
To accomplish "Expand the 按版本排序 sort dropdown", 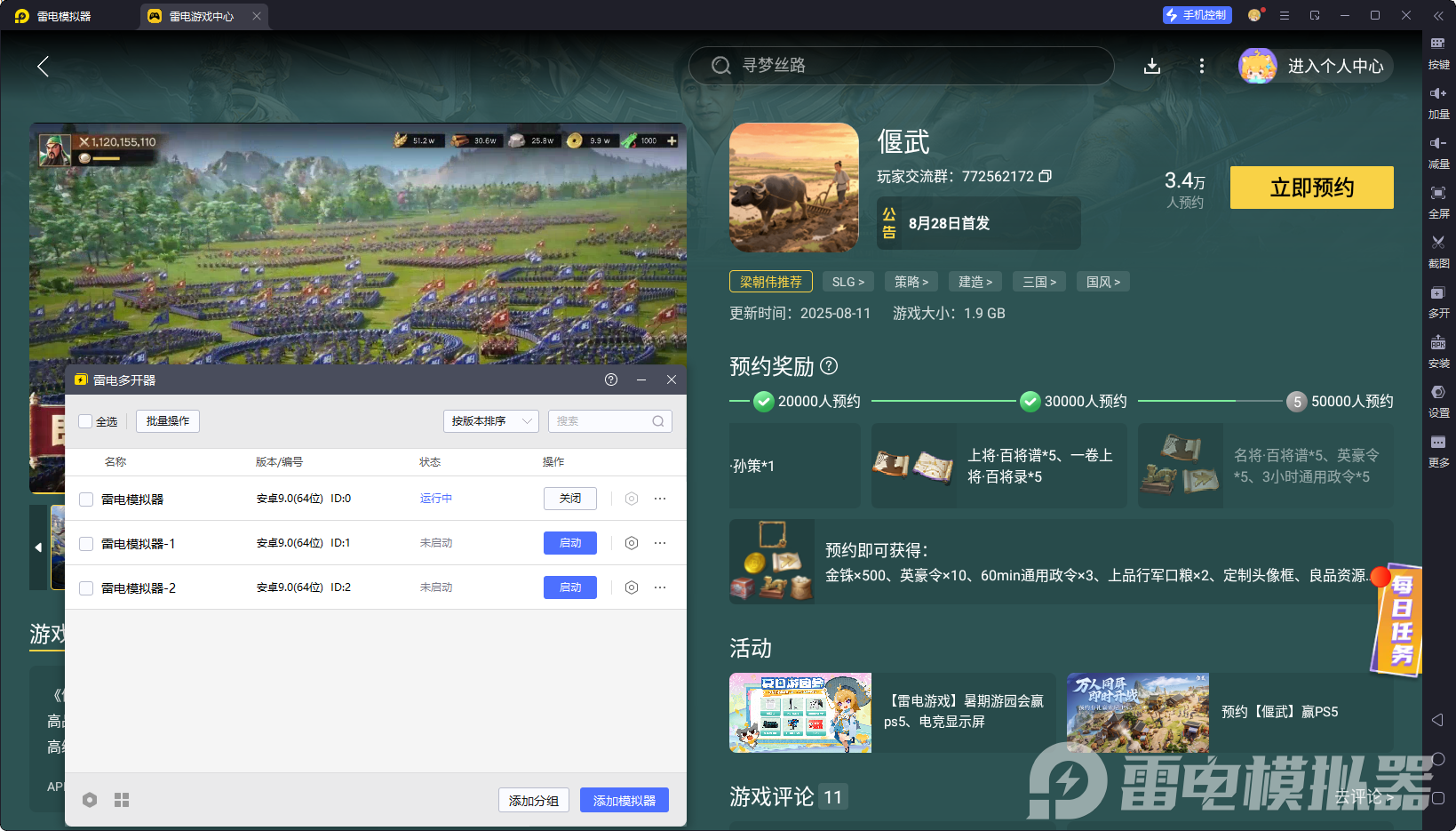I will click(x=491, y=421).
